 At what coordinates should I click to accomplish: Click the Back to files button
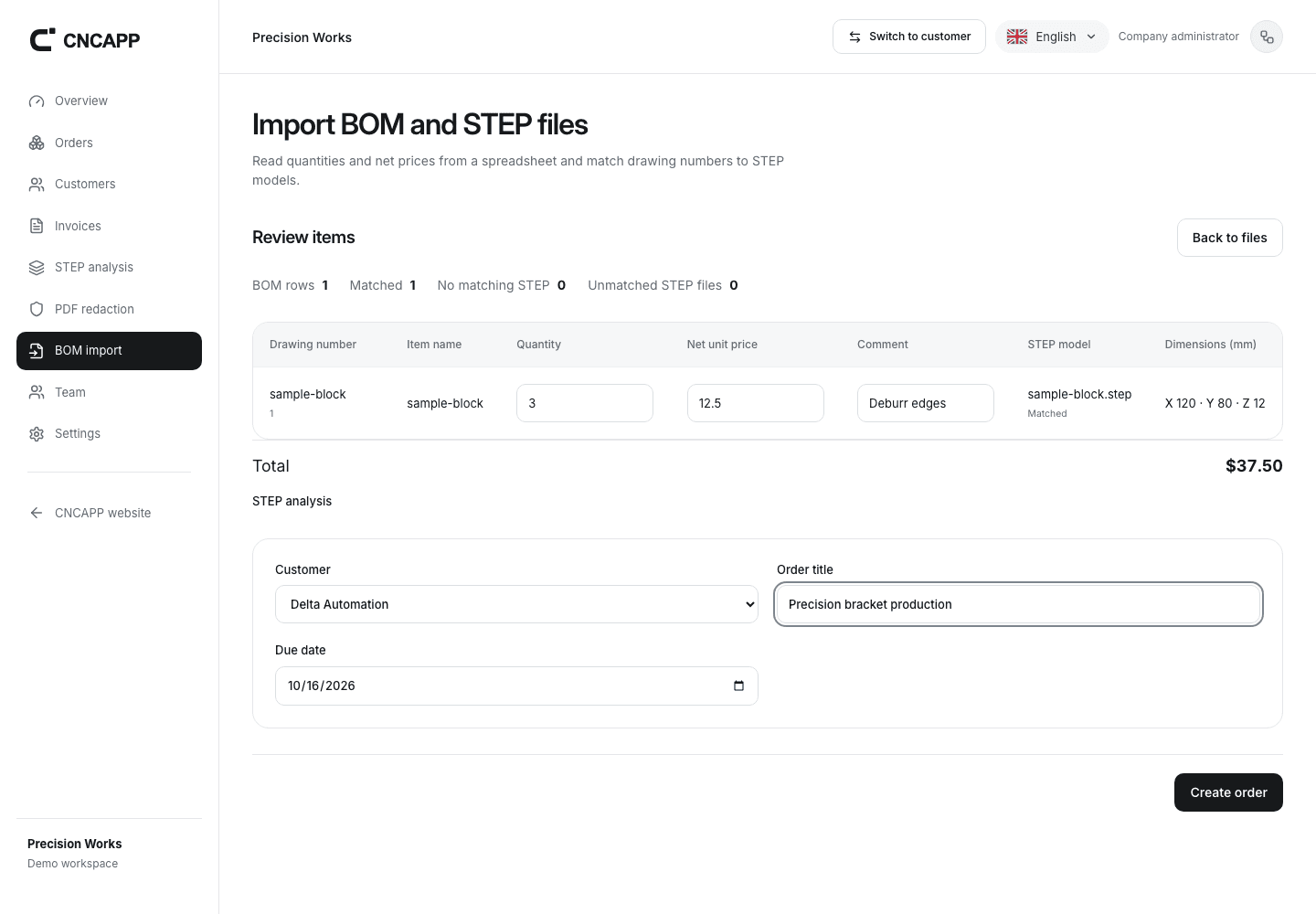click(x=1230, y=238)
